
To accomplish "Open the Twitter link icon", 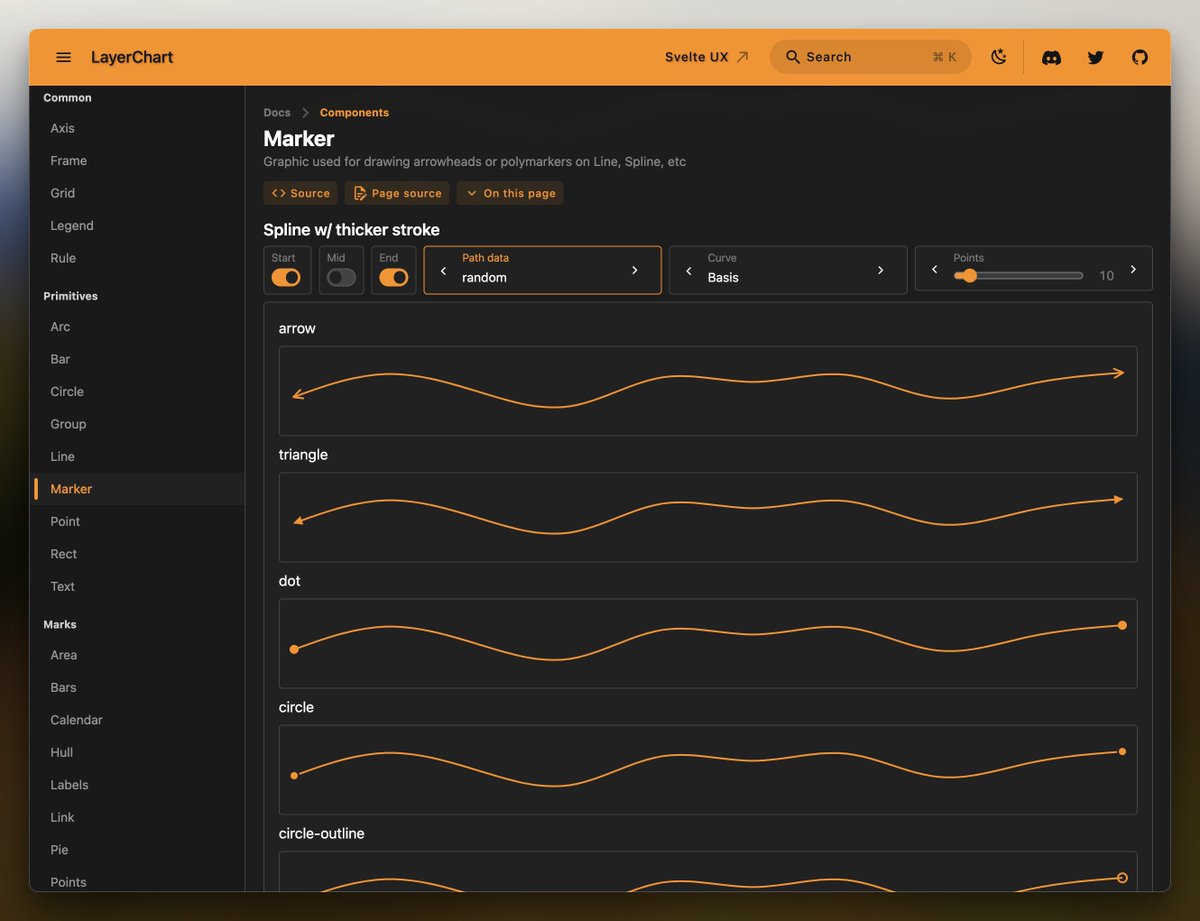I will (x=1096, y=57).
